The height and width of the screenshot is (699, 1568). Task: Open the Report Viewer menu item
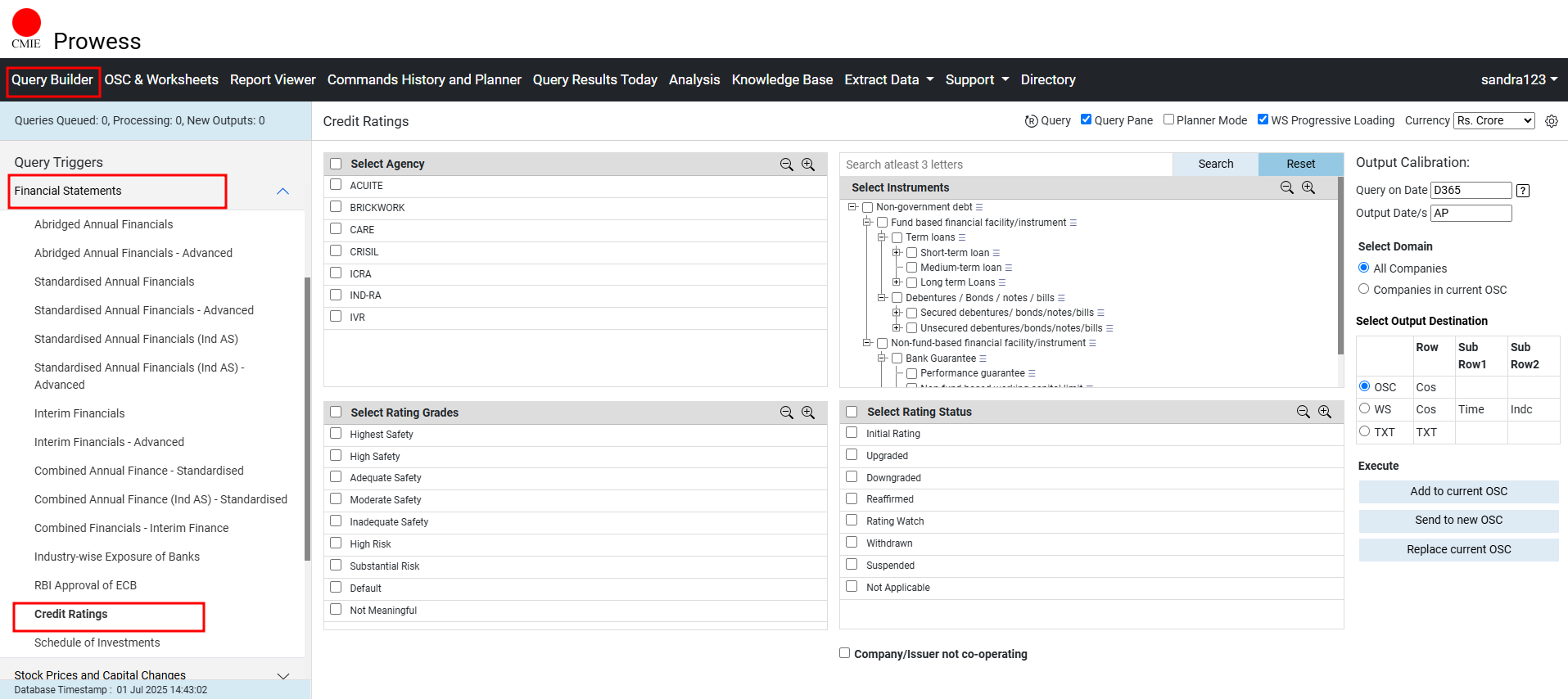point(272,79)
